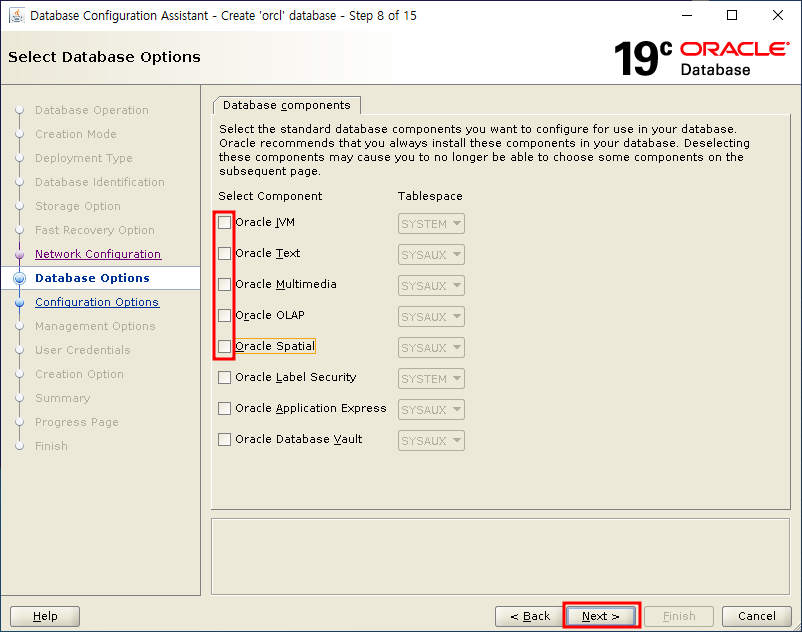The width and height of the screenshot is (802, 632).
Task: Select the Oracle Spatial checkbox
Action: click(x=224, y=346)
